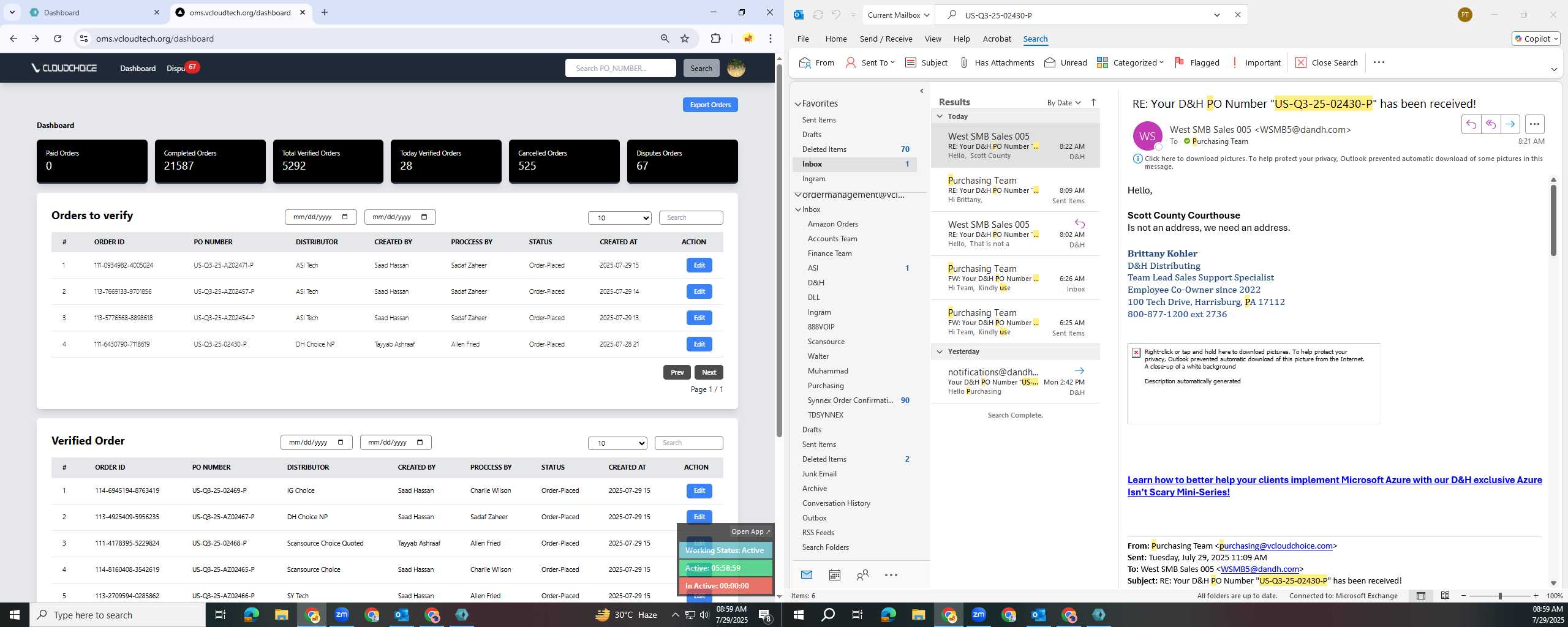
Task: Open the Outlook File menu
Action: 802,39
